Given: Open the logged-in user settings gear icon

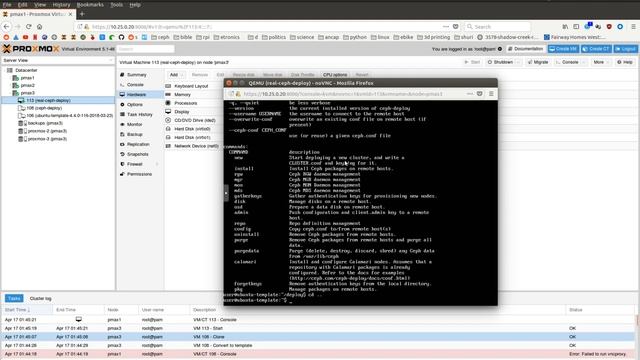Looking at the screenshot, I should tap(500, 49).
